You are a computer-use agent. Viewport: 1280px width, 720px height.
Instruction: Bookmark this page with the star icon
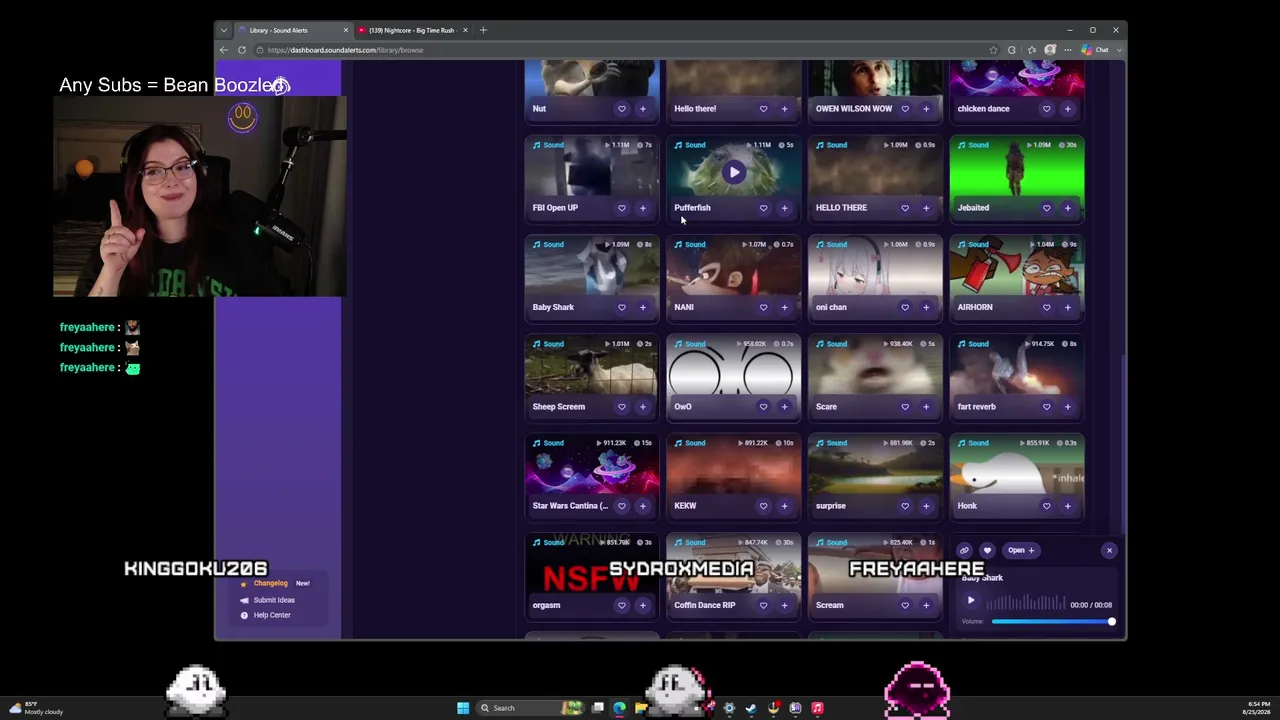click(993, 50)
